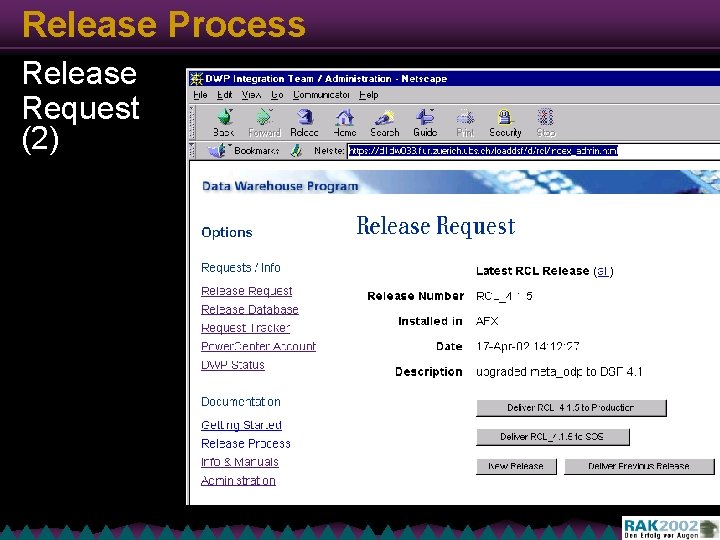Open the PowerCenter Account link
This screenshot has width=720, height=540.
pos(259,346)
